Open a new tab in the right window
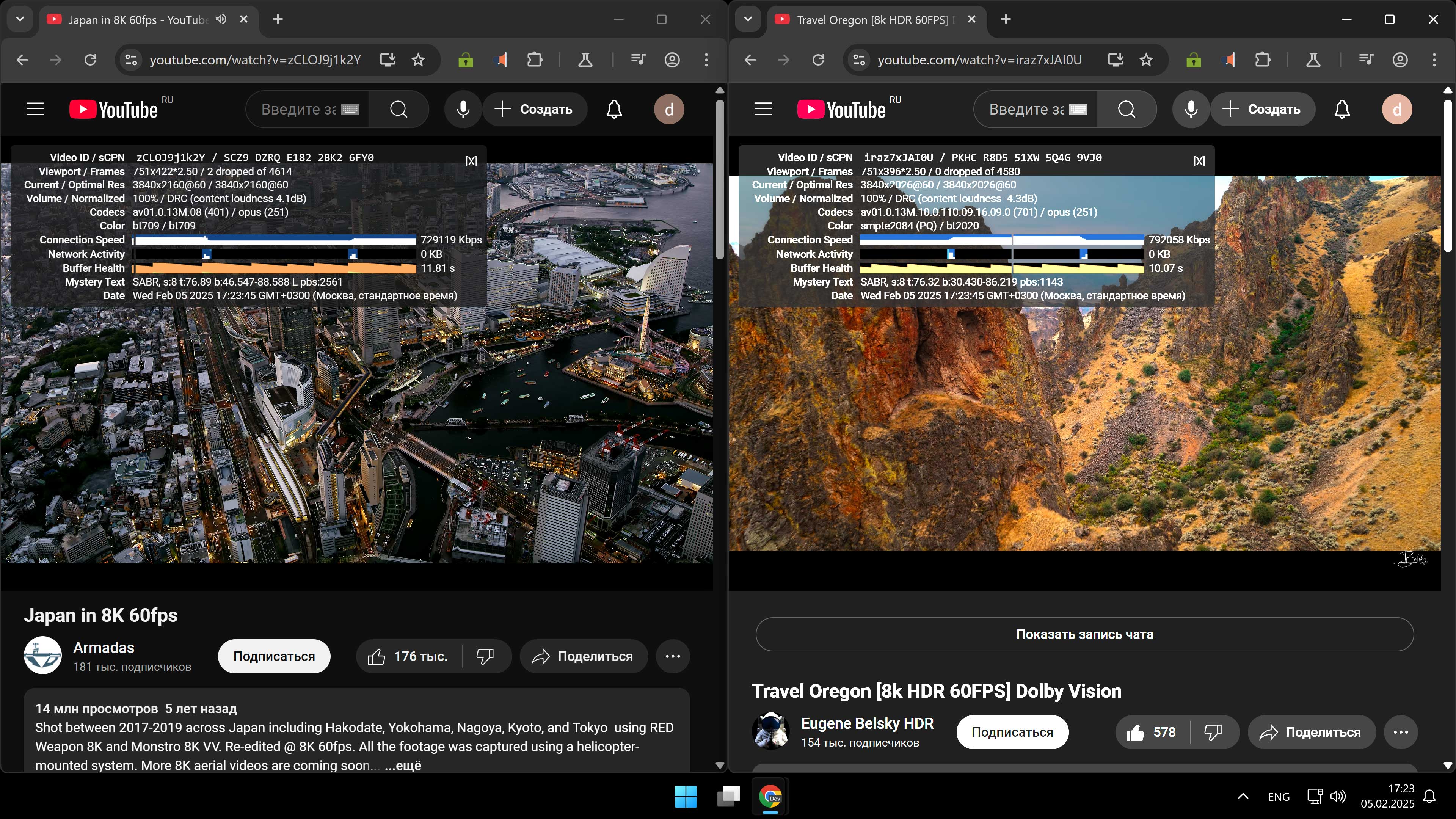This screenshot has height=819, width=1456. coord(1006,19)
